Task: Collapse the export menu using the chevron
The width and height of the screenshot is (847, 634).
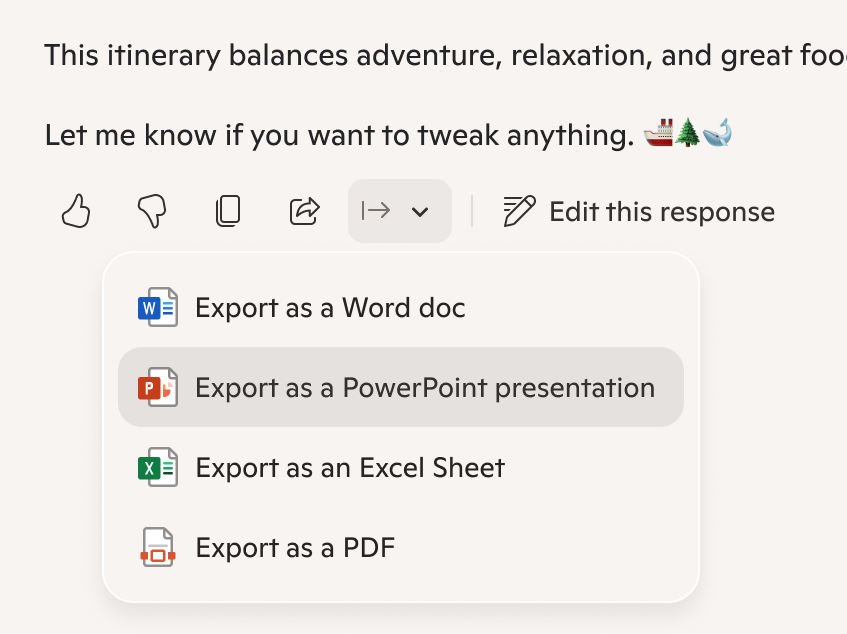Action: (421, 211)
